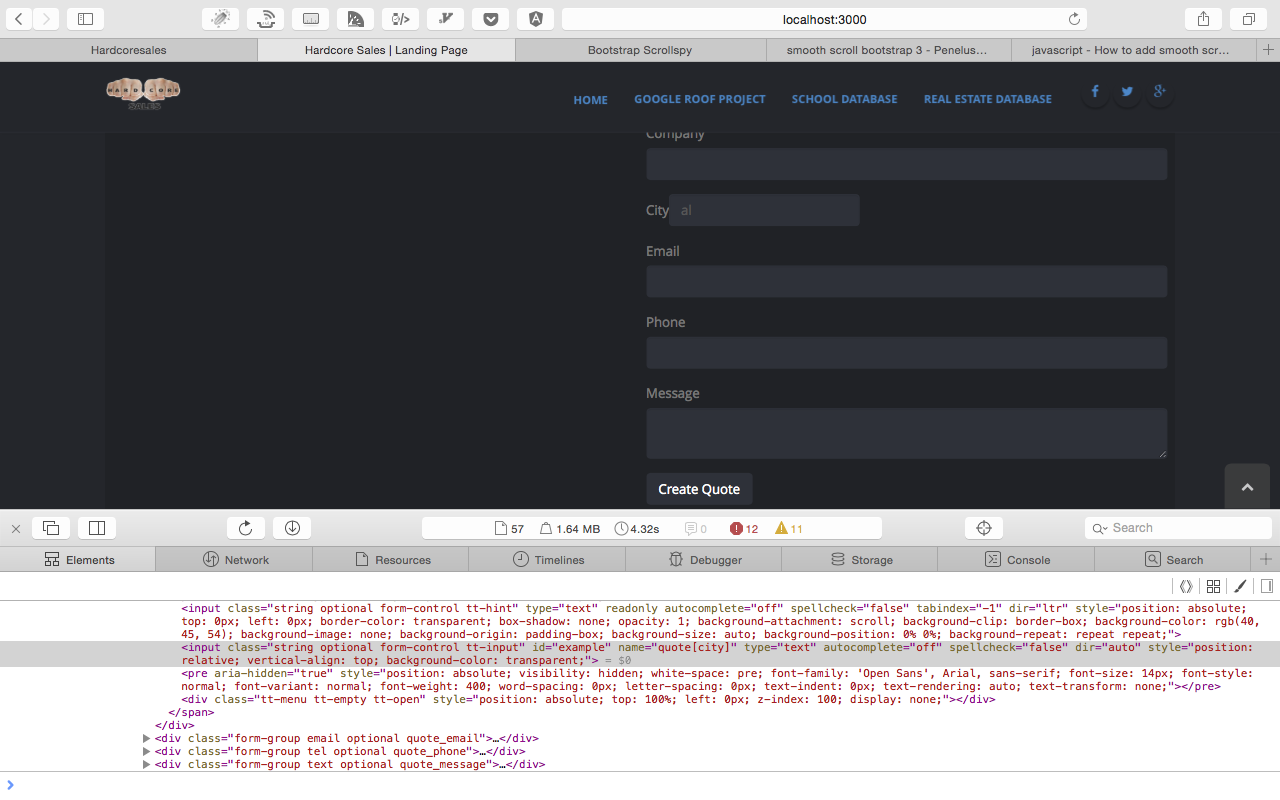This screenshot has height=800, width=1280.
Task: Go back using Safari back arrow
Action: (19, 19)
